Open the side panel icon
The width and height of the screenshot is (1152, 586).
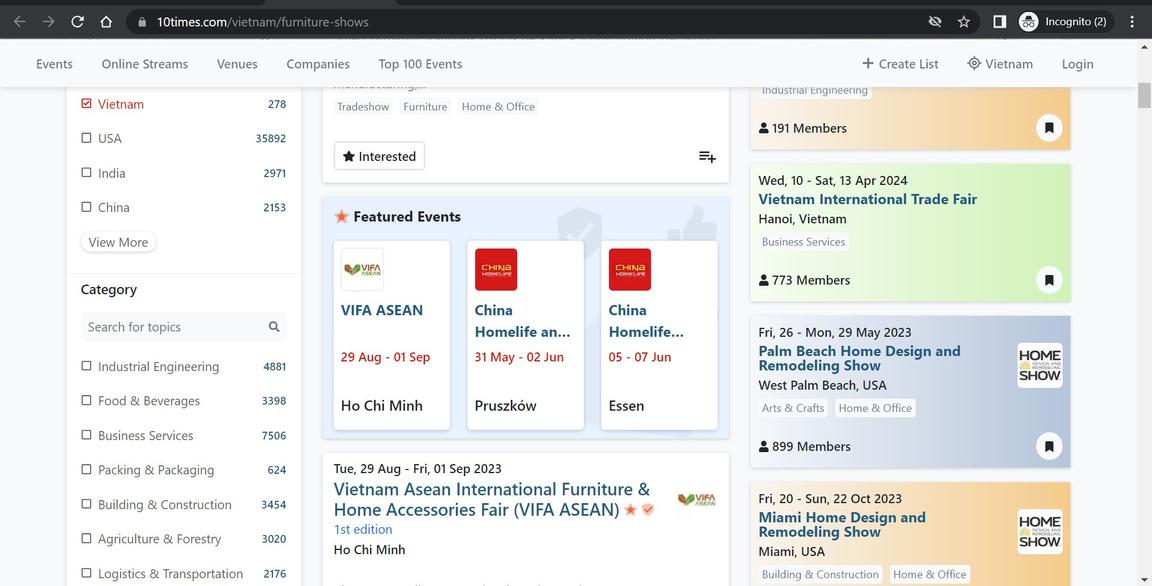click(999, 22)
